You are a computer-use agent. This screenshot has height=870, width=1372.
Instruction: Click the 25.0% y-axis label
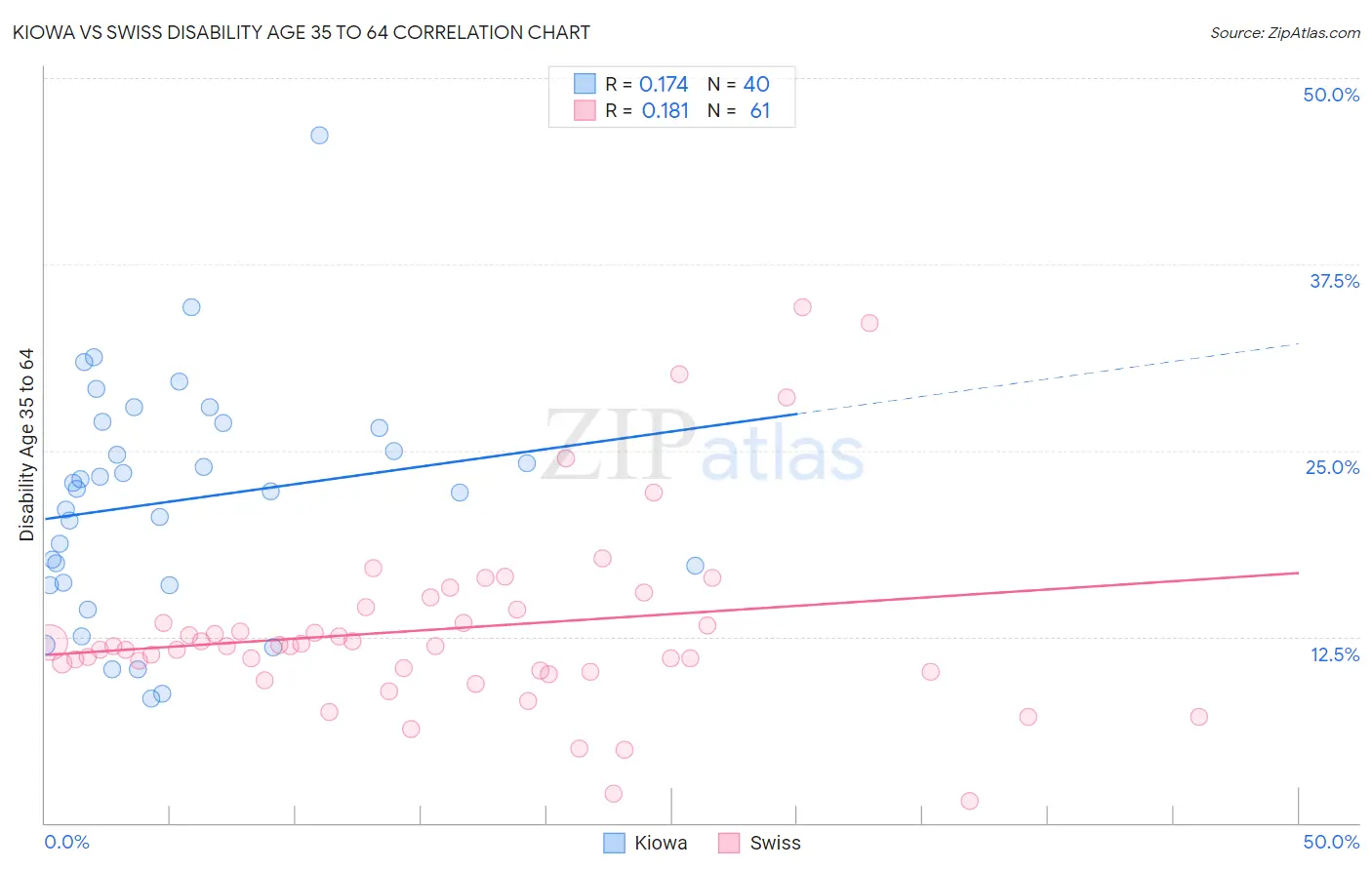[1332, 467]
